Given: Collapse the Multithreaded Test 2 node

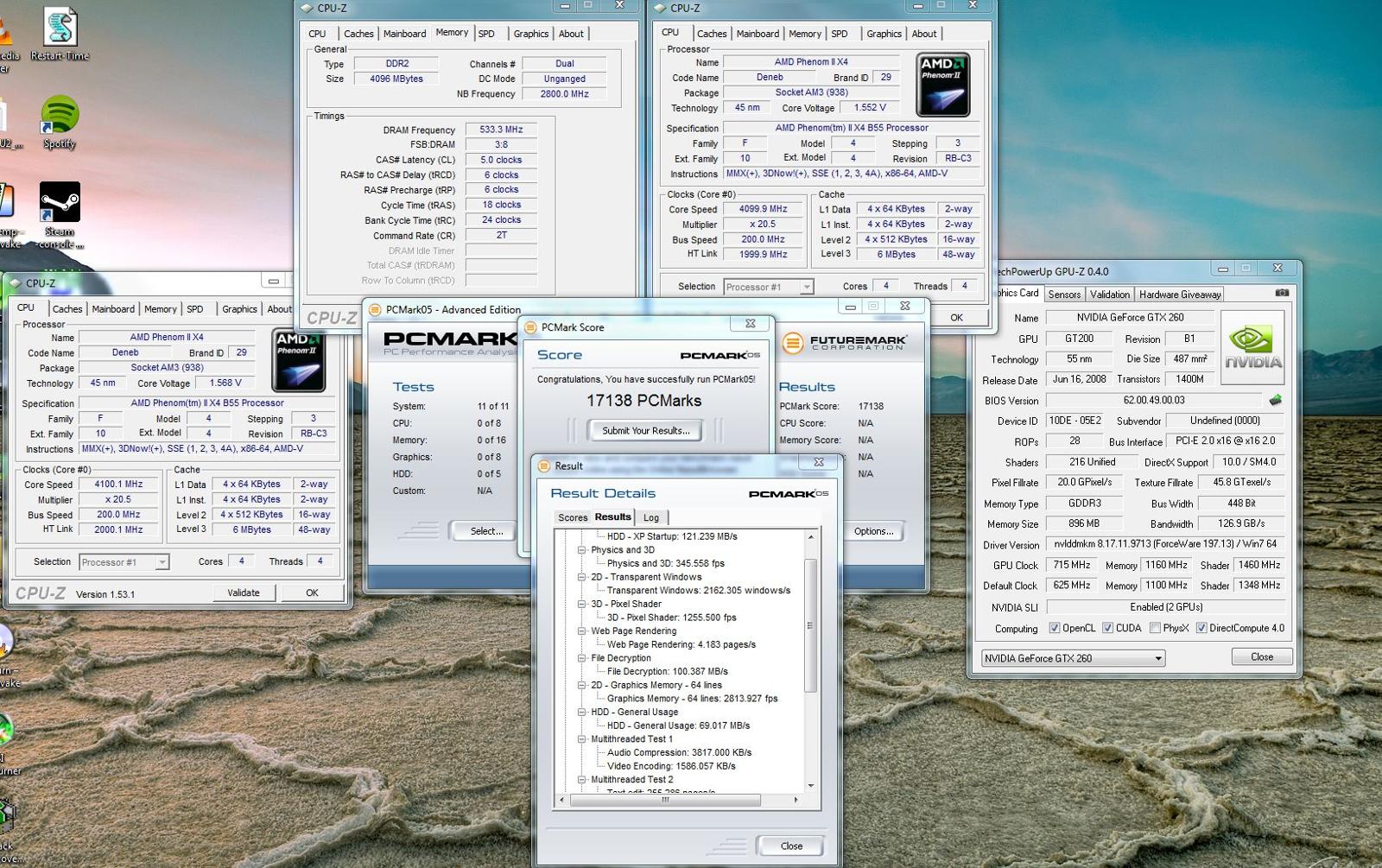Looking at the screenshot, I should 581,779.
